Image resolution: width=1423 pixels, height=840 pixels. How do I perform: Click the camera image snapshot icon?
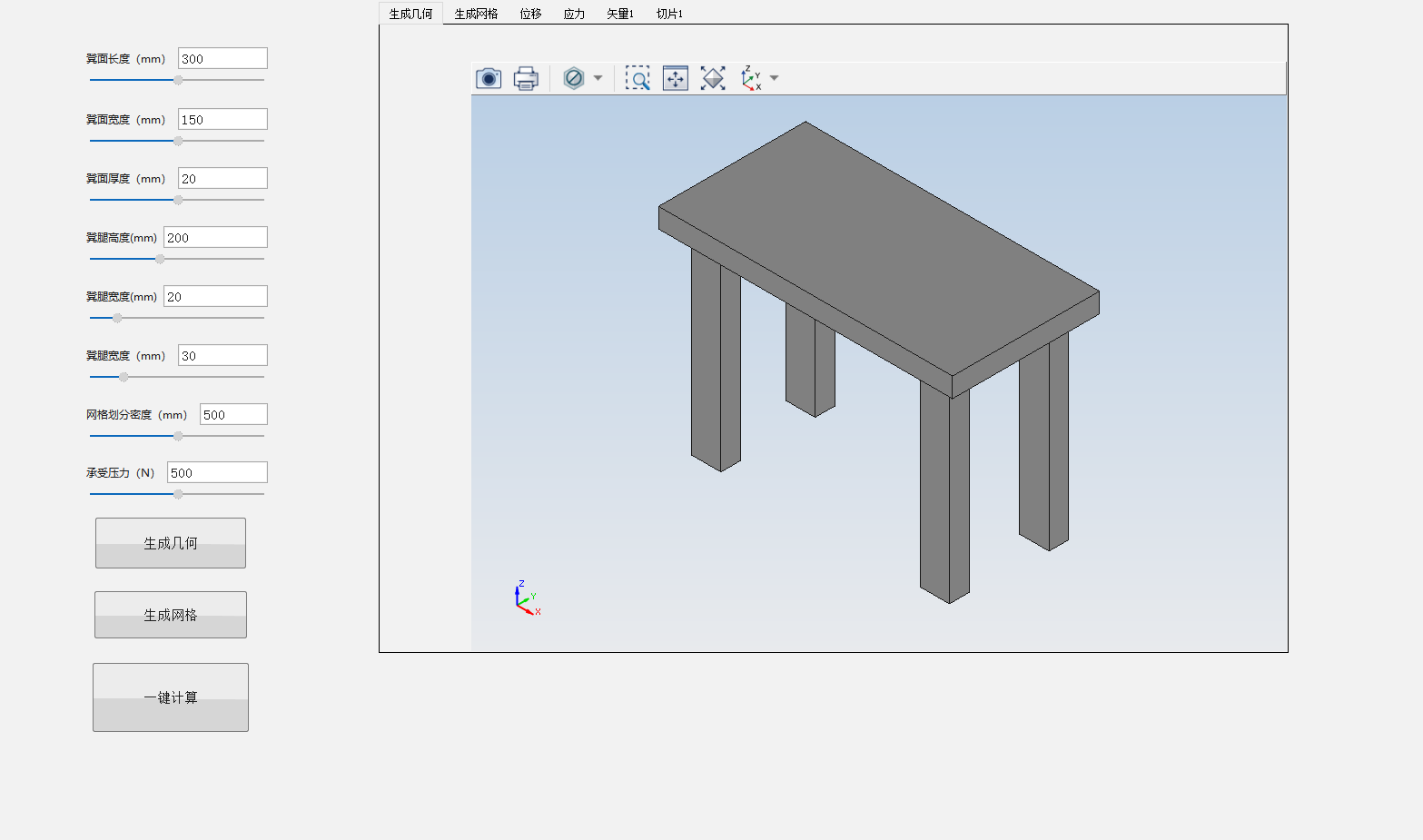489,78
